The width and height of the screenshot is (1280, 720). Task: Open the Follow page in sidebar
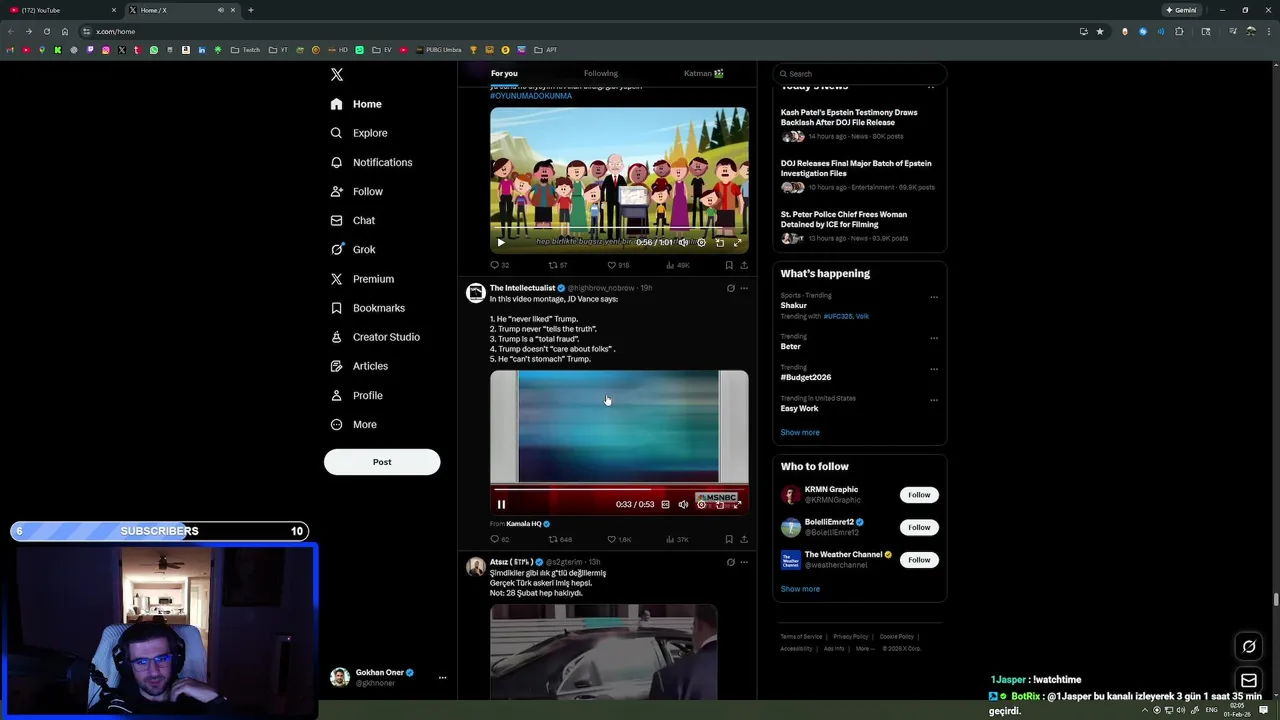[x=357, y=191]
